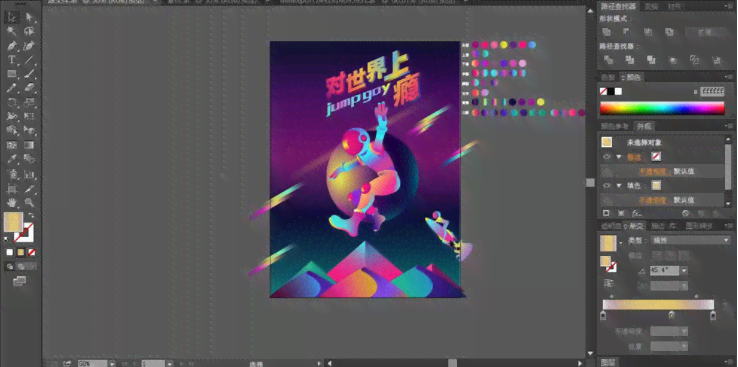This screenshot has width=738, height=367.
Task: Open gradient type (类型) dropdown
Action: click(690, 240)
